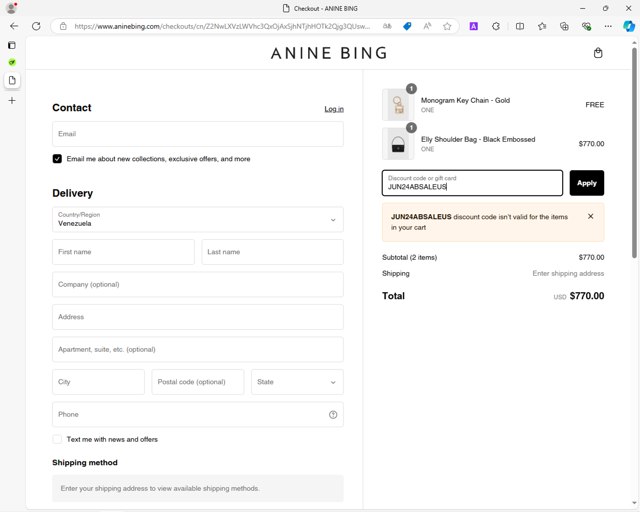Image resolution: width=640 pixels, height=512 pixels.
Task: Open the Country/Region dropdown showing Venezuela
Action: tap(198, 220)
